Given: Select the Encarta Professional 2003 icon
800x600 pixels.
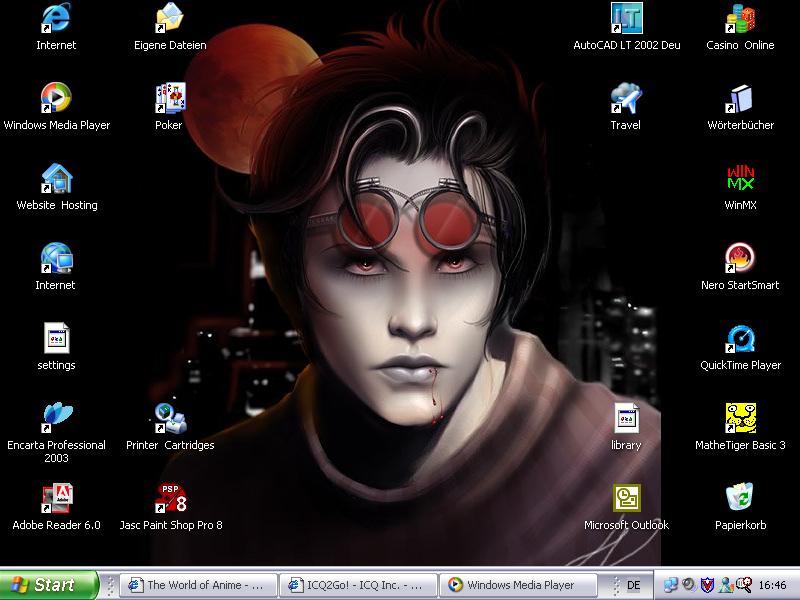Looking at the screenshot, I should [56, 417].
